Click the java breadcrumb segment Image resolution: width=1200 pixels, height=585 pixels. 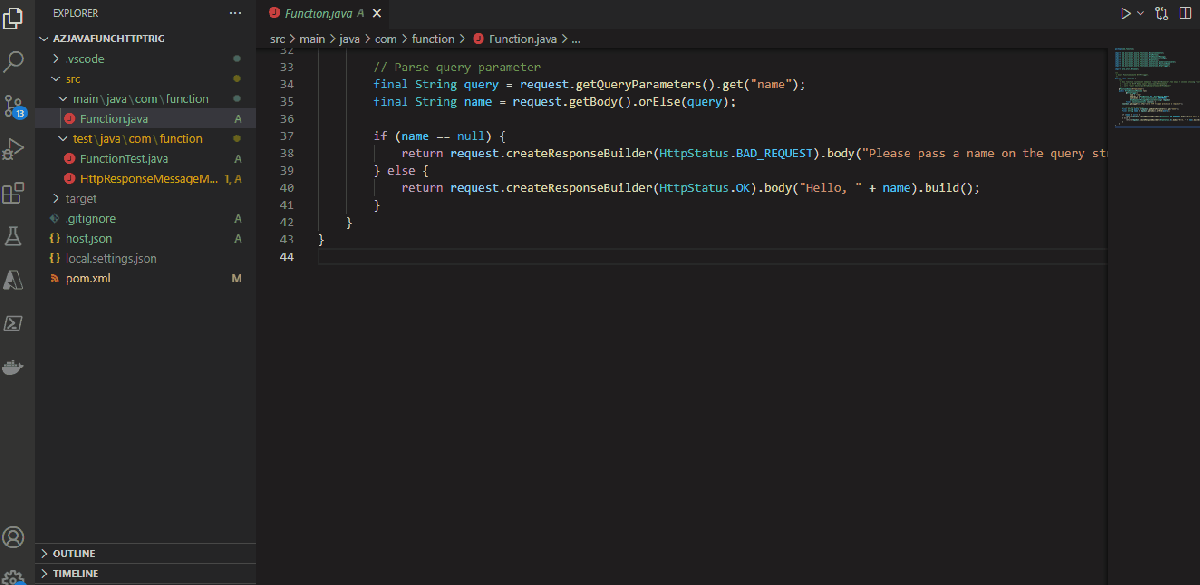click(x=349, y=39)
